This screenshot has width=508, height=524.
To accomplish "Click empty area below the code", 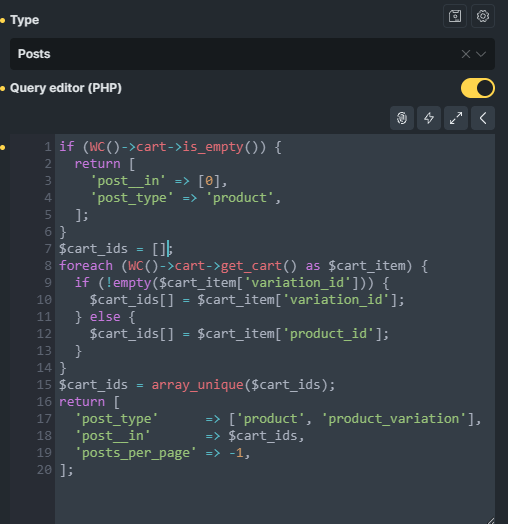I will 274,500.
